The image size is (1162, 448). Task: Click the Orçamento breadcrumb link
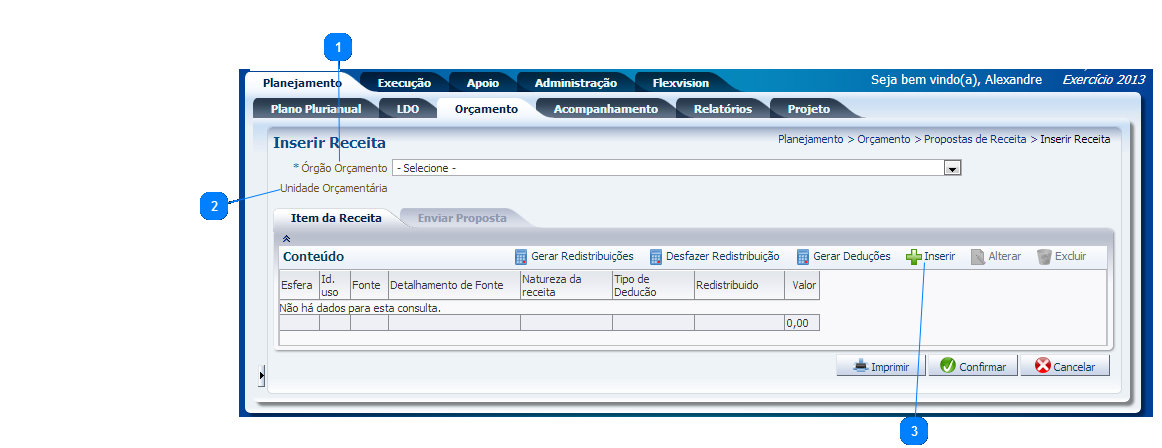pyautogui.click(x=883, y=140)
